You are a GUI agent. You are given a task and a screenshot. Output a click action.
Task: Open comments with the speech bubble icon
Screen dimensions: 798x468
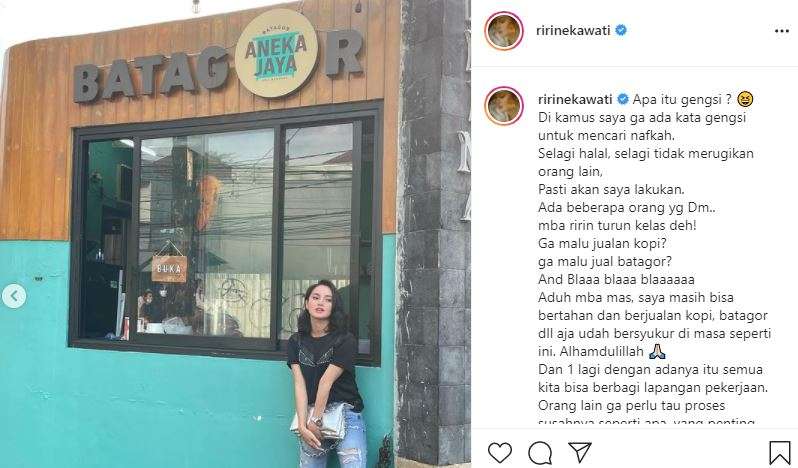(x=539, y=452)
